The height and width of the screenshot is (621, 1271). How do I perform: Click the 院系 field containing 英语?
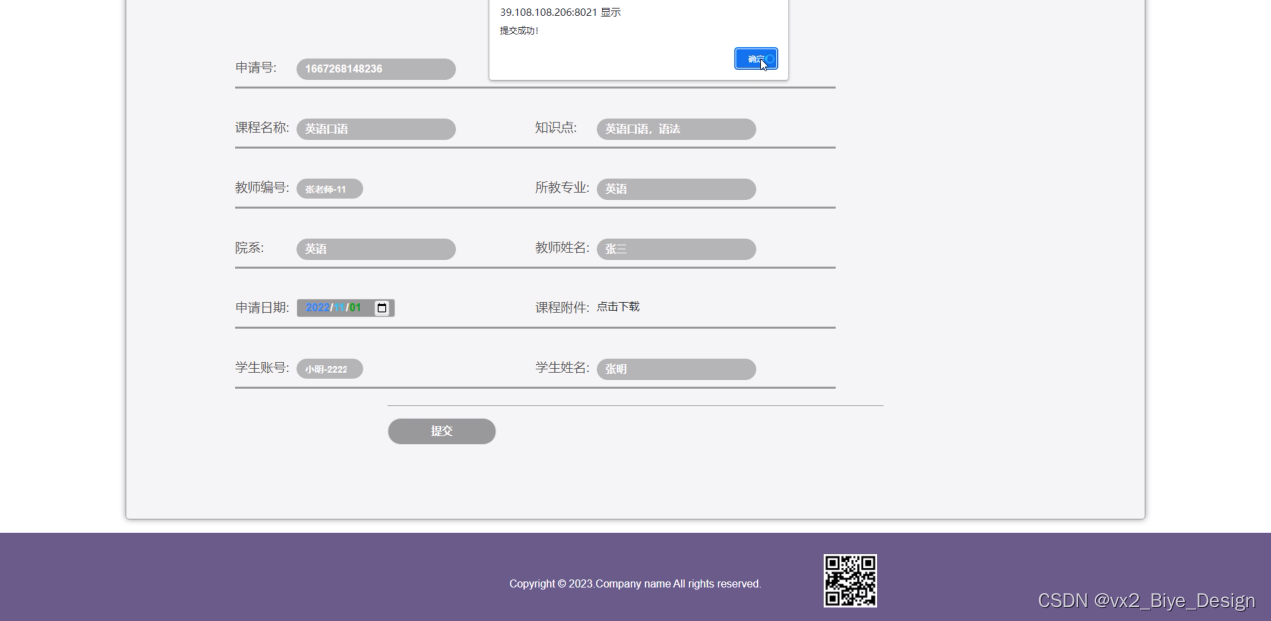click(x=376, y=249)
